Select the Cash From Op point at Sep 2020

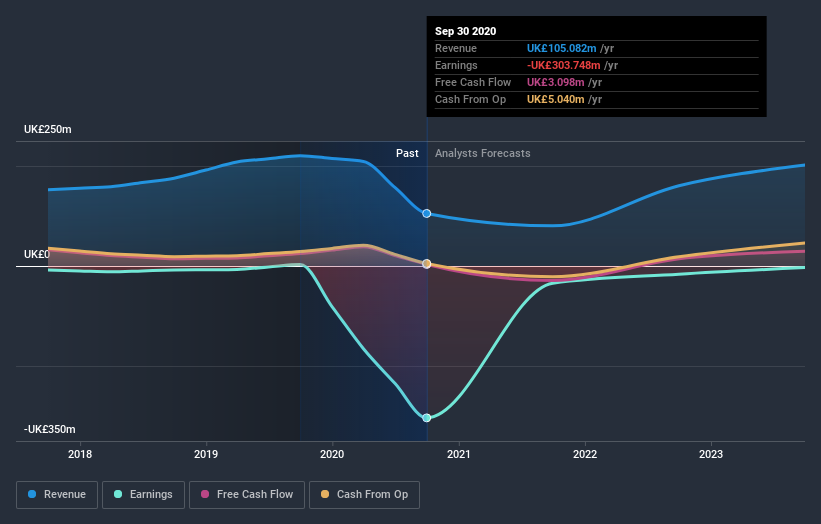point(427,264)
